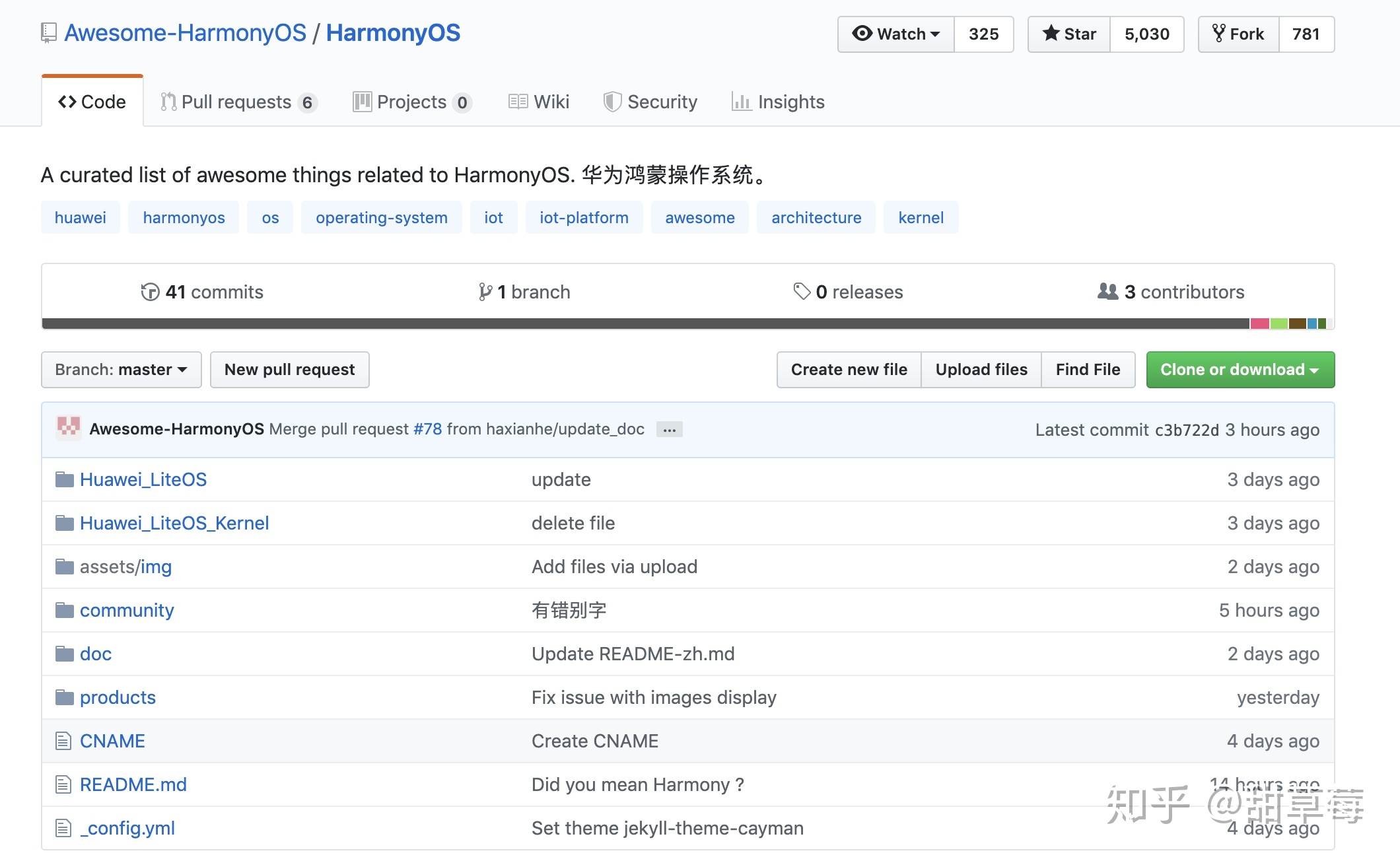
Task: Click the commits history clock icon
Action: click(x=150, y=292)
